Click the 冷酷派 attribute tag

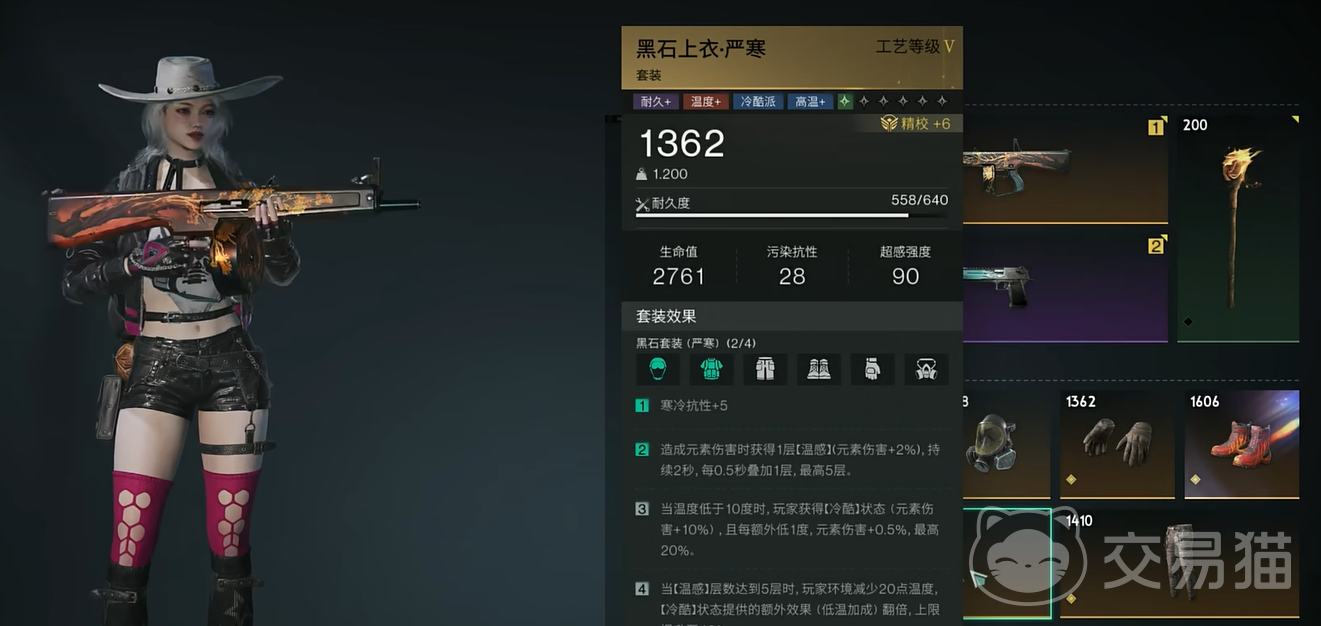click(x=758, y=101)
